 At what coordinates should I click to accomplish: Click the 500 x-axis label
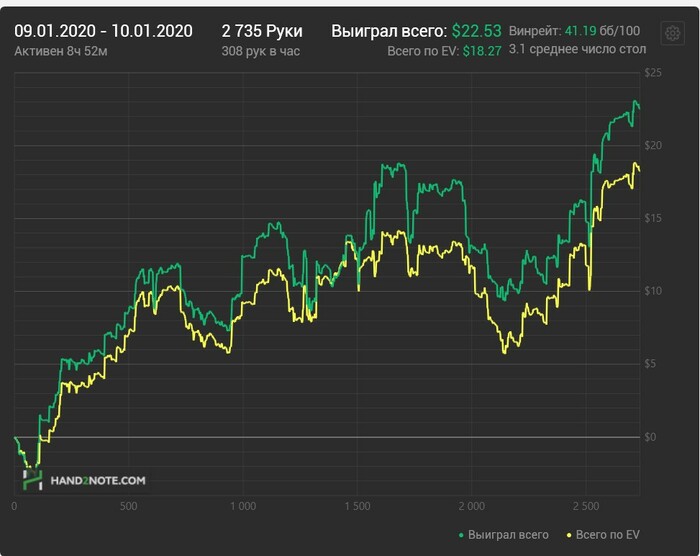pos(129,506)
